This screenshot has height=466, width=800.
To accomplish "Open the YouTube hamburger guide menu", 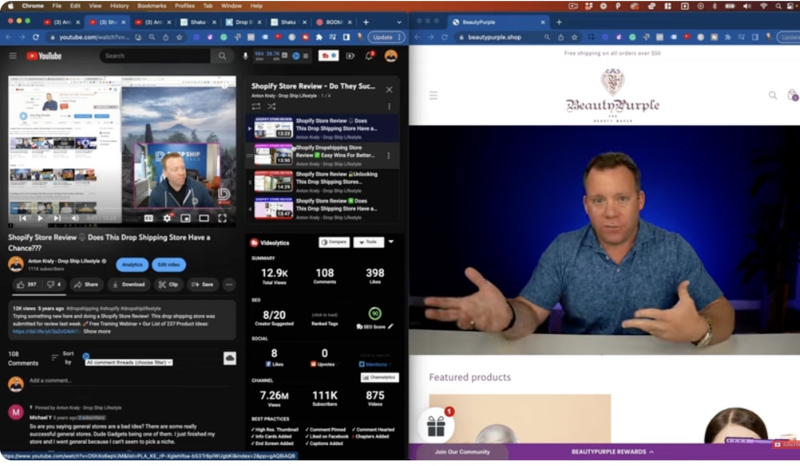I will click(13, 56).
